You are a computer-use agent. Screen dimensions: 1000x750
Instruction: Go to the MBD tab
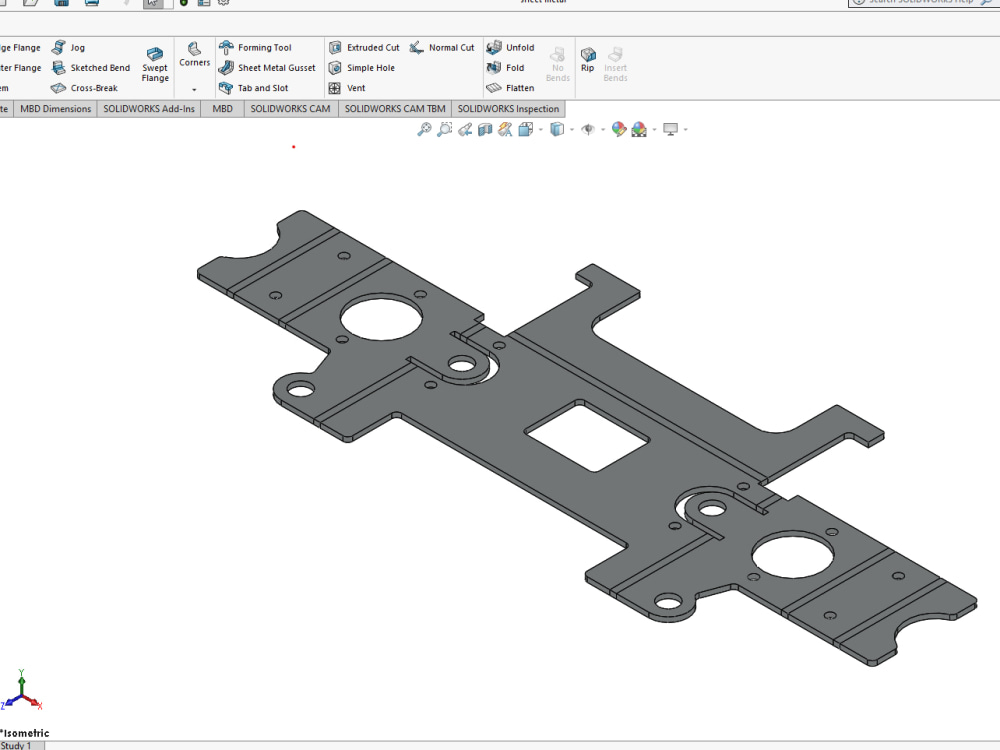223,108
